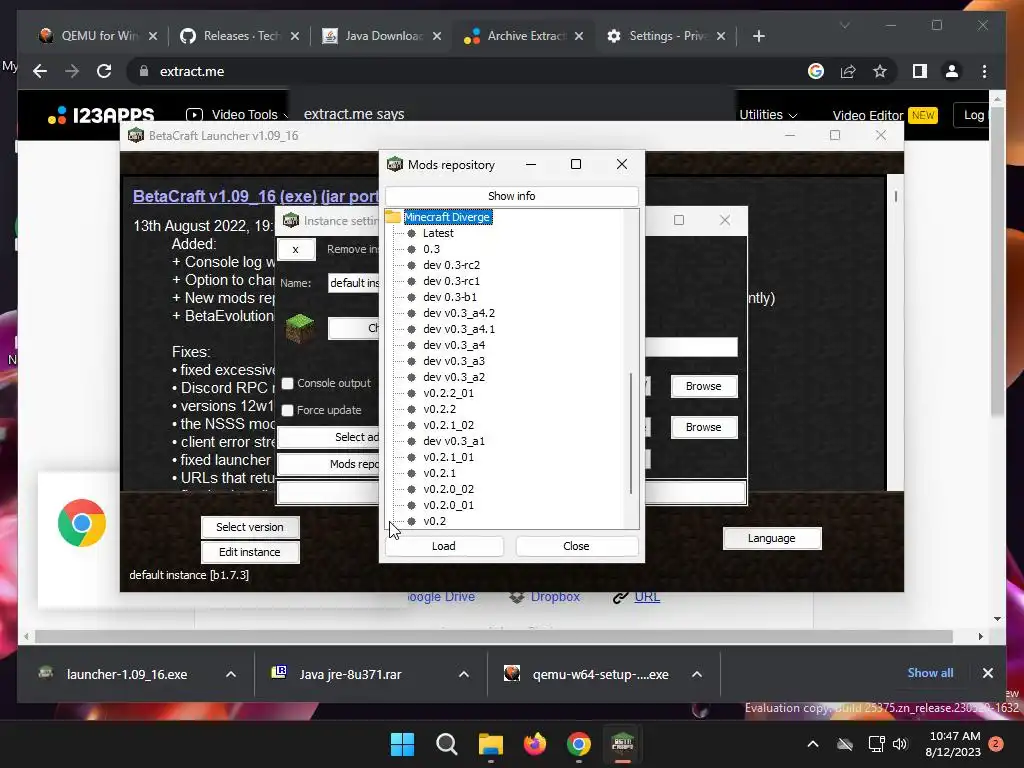
Task: Select v0.2.0_02 entry
Action: pos(449,489)
